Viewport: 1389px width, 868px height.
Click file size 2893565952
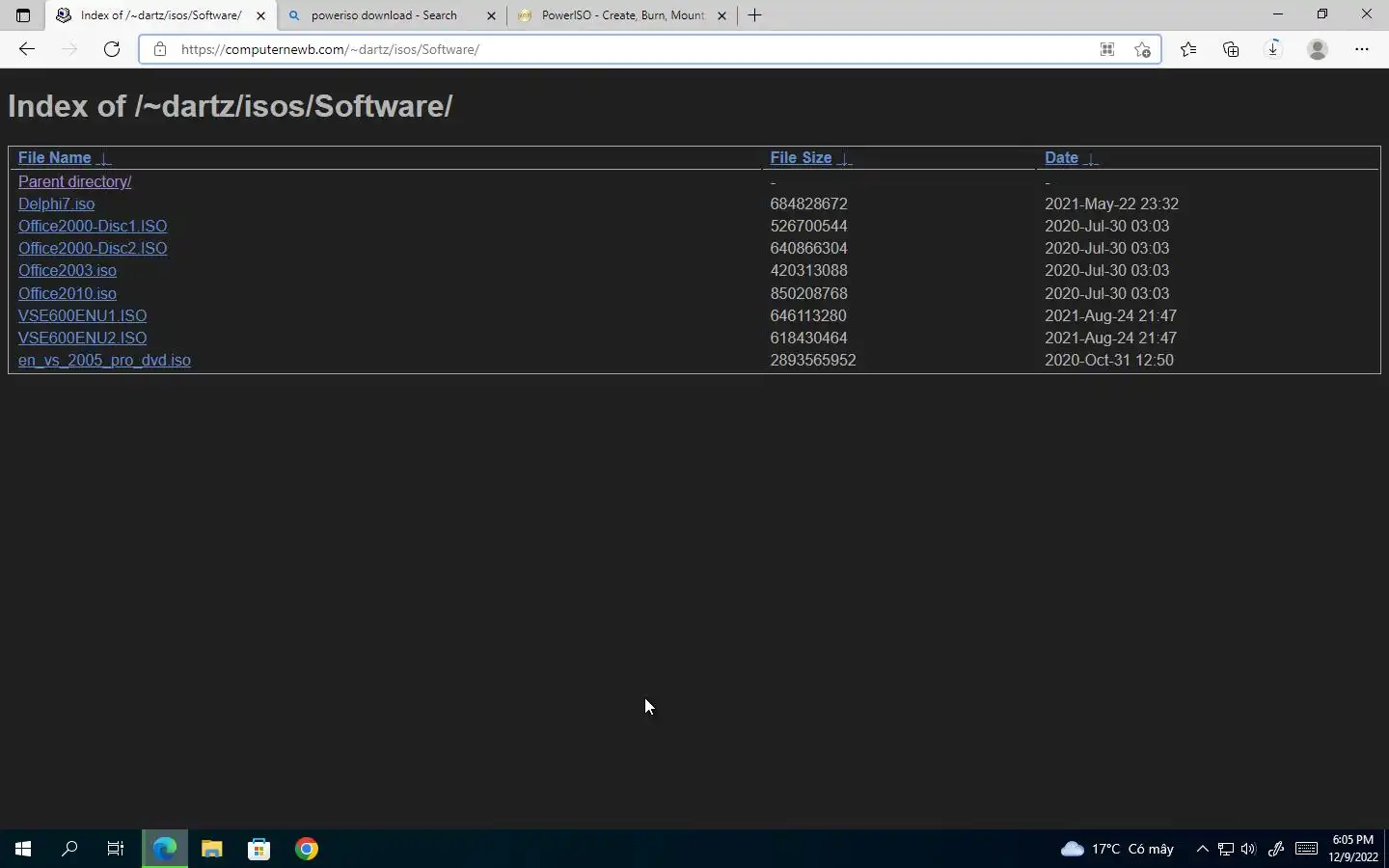click(x=813, y=360)
